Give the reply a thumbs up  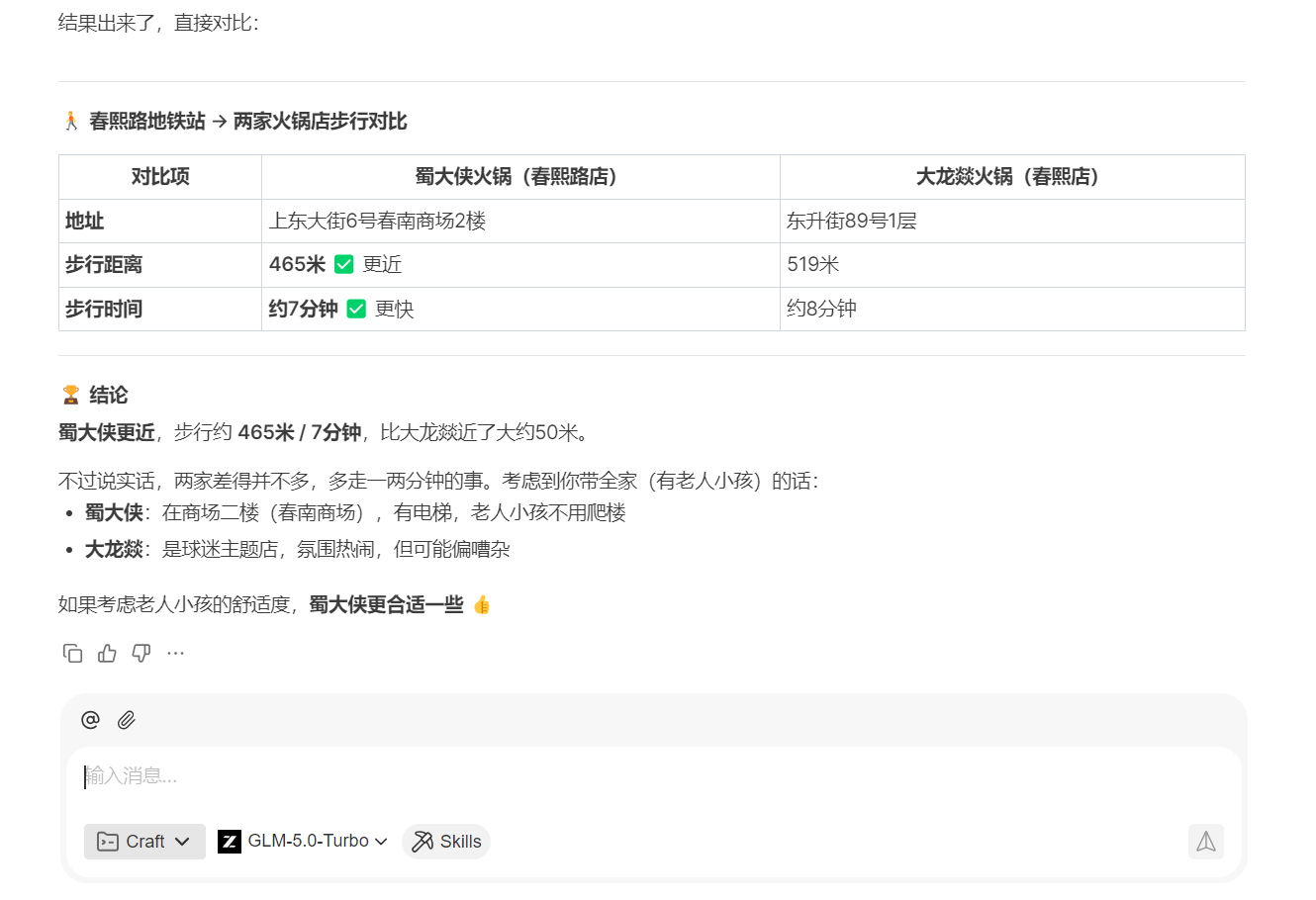pos(107,653)
